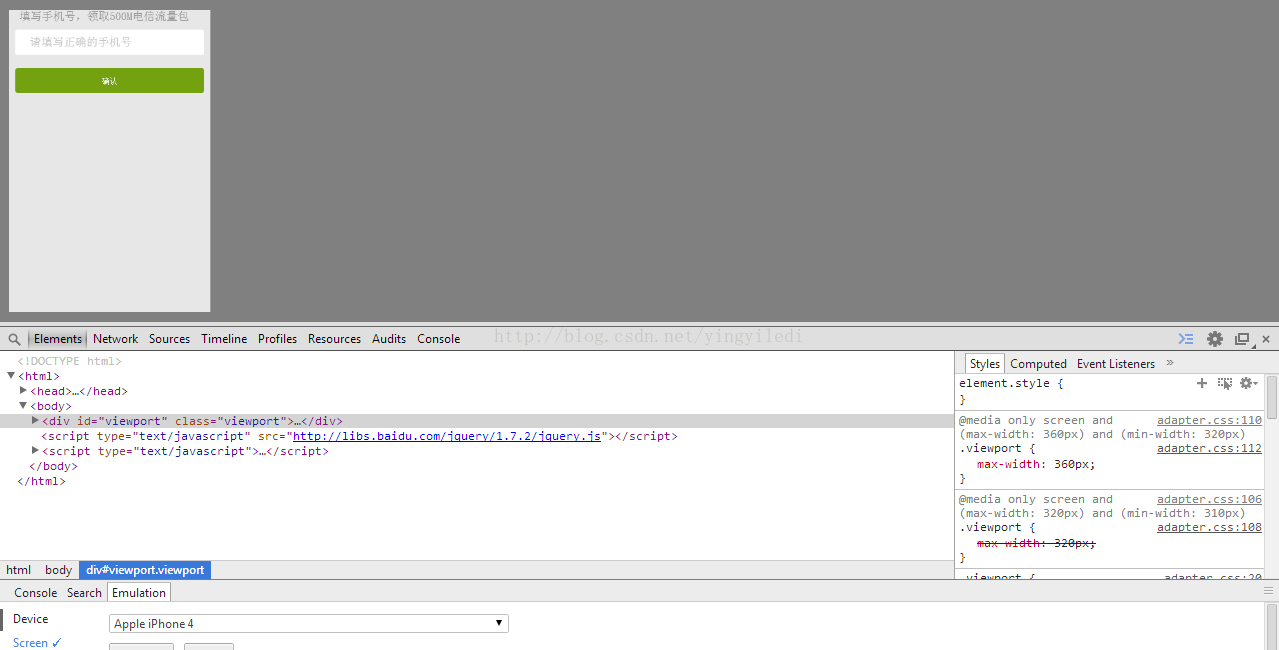1279x650 pixels.
Task: Click the closing </html> tag line
Action: tap(41, 481)
